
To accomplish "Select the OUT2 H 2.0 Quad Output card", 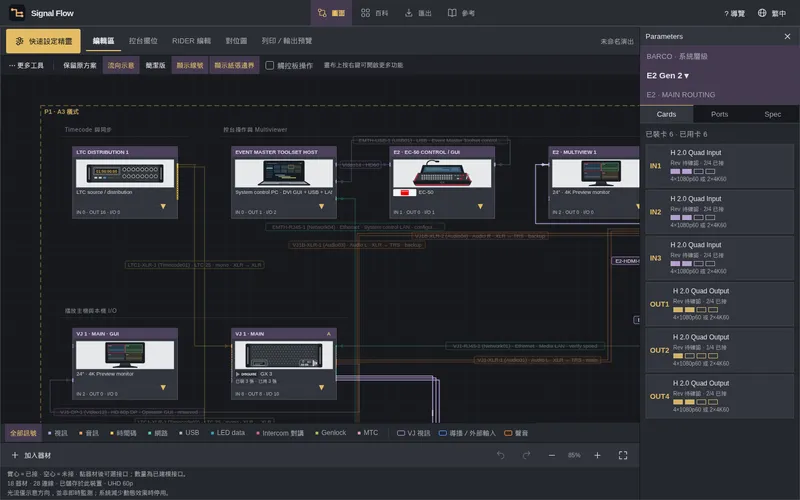I will pyautogui.click(x=719, y=350).
